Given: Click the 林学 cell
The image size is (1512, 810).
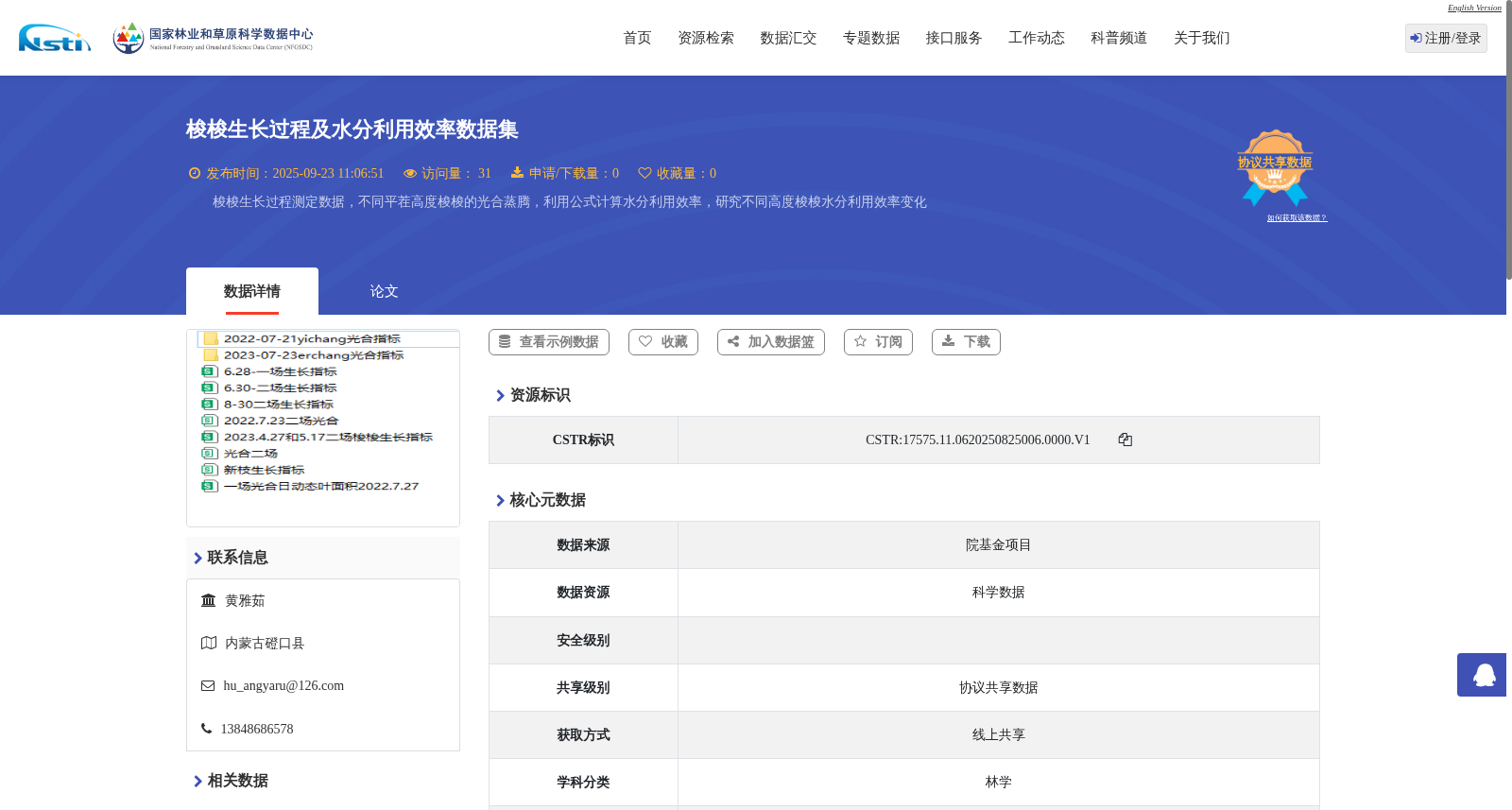Looking at the screenshot, I should (x=998, y=783).
